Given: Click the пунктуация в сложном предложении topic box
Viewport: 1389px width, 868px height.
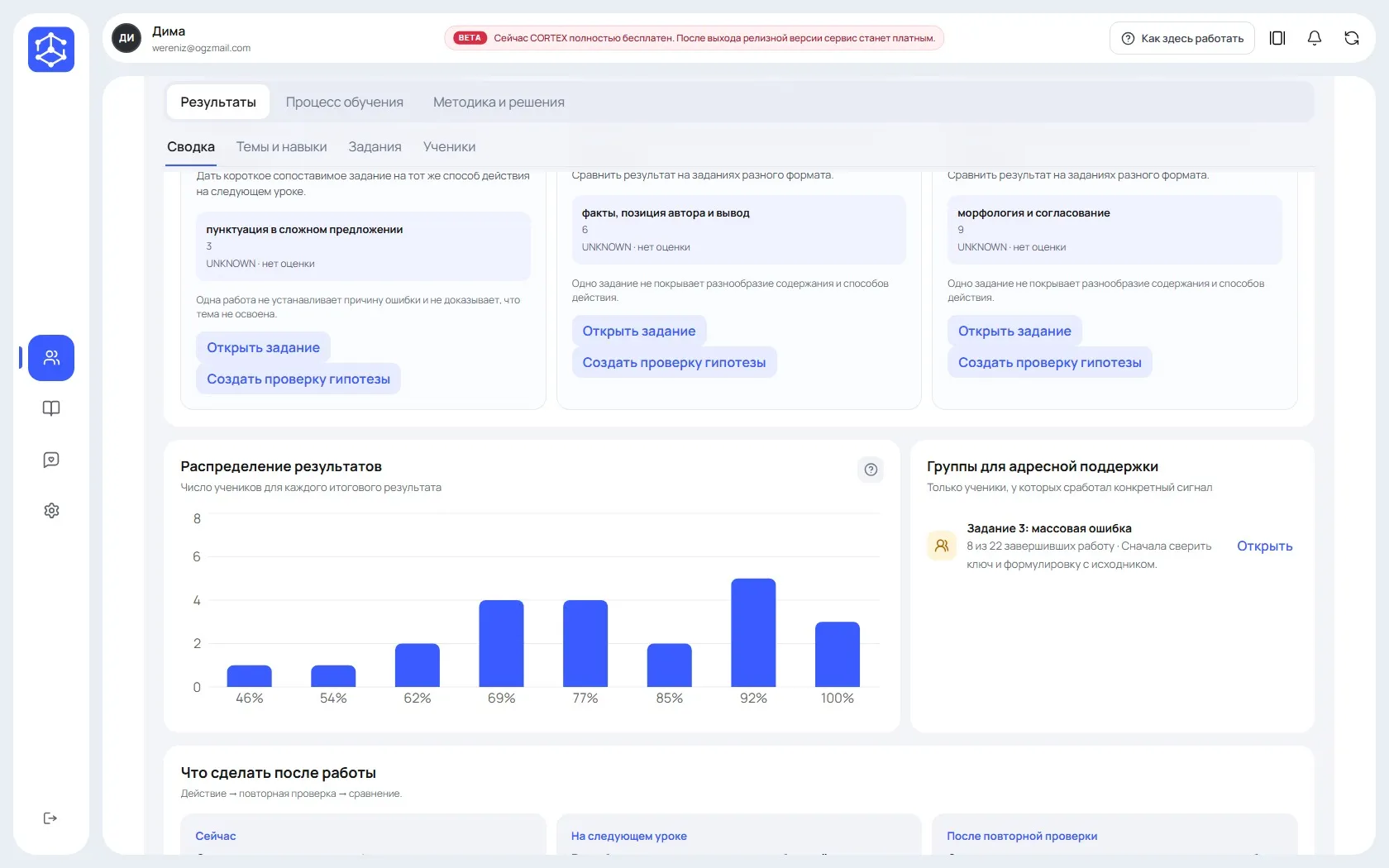Looking at the screenshot, I should click(x=363, y=246).
